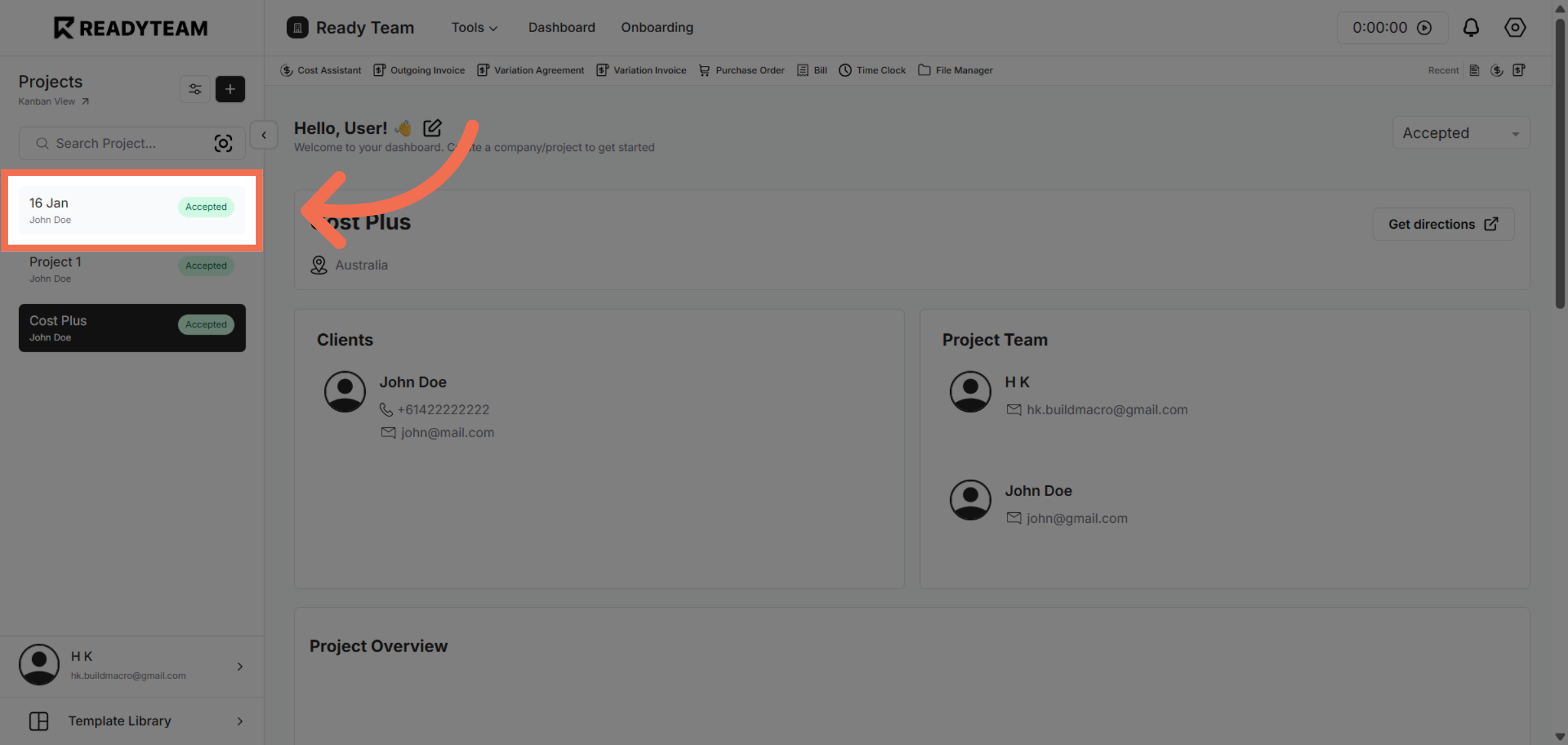Open the Kanban View link
The image size is (1568, 745).
[x=54, y=101]
